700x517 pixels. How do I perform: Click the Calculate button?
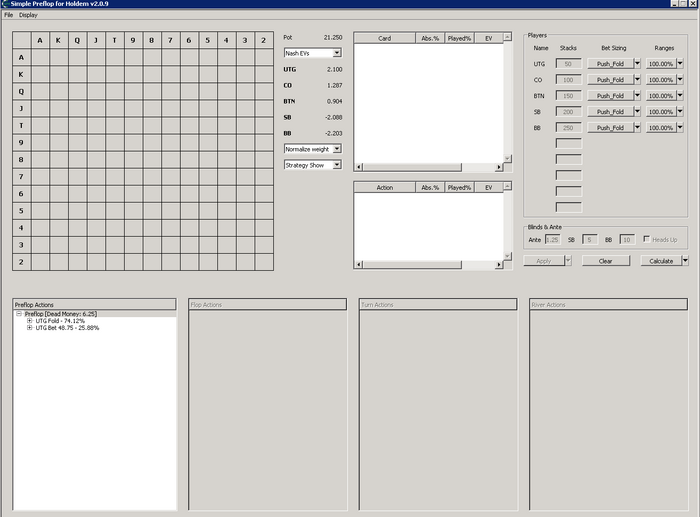pos(661,261)
